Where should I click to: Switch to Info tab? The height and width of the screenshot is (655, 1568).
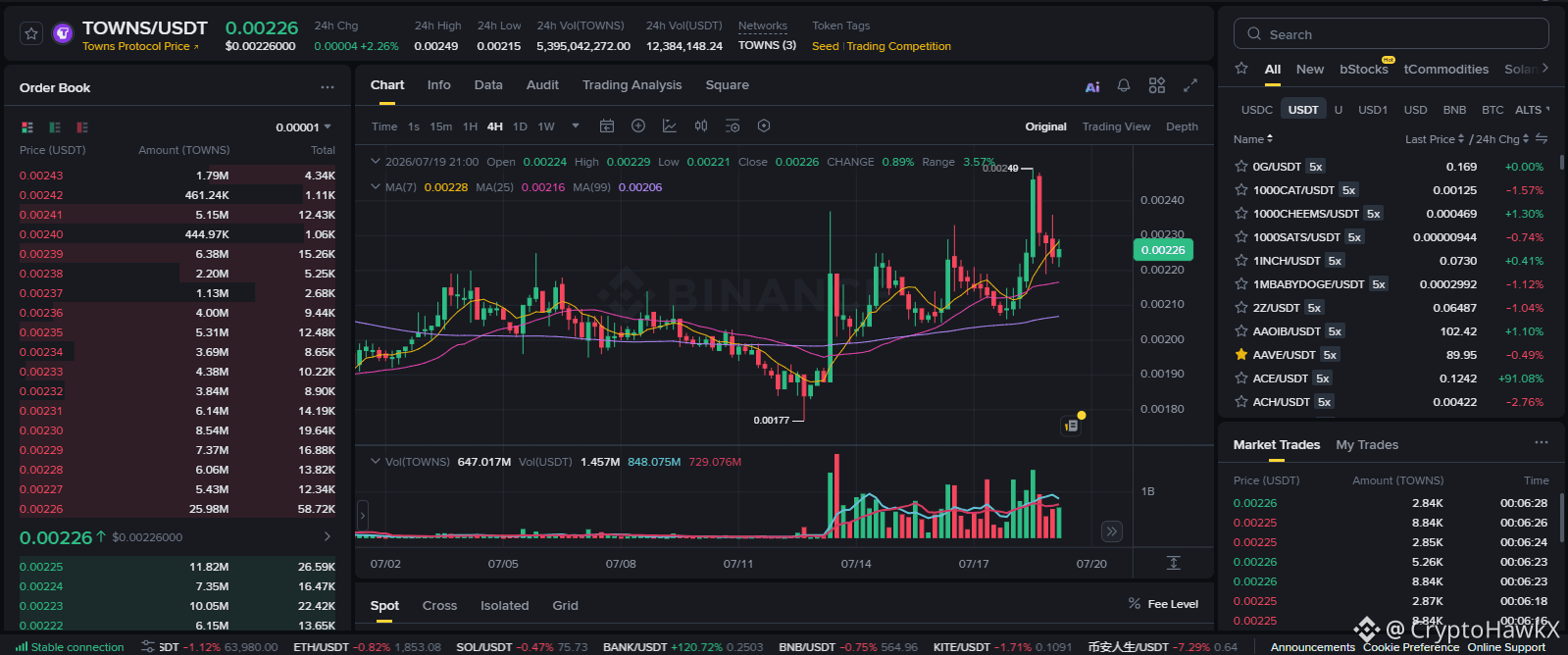coord(439,85)
